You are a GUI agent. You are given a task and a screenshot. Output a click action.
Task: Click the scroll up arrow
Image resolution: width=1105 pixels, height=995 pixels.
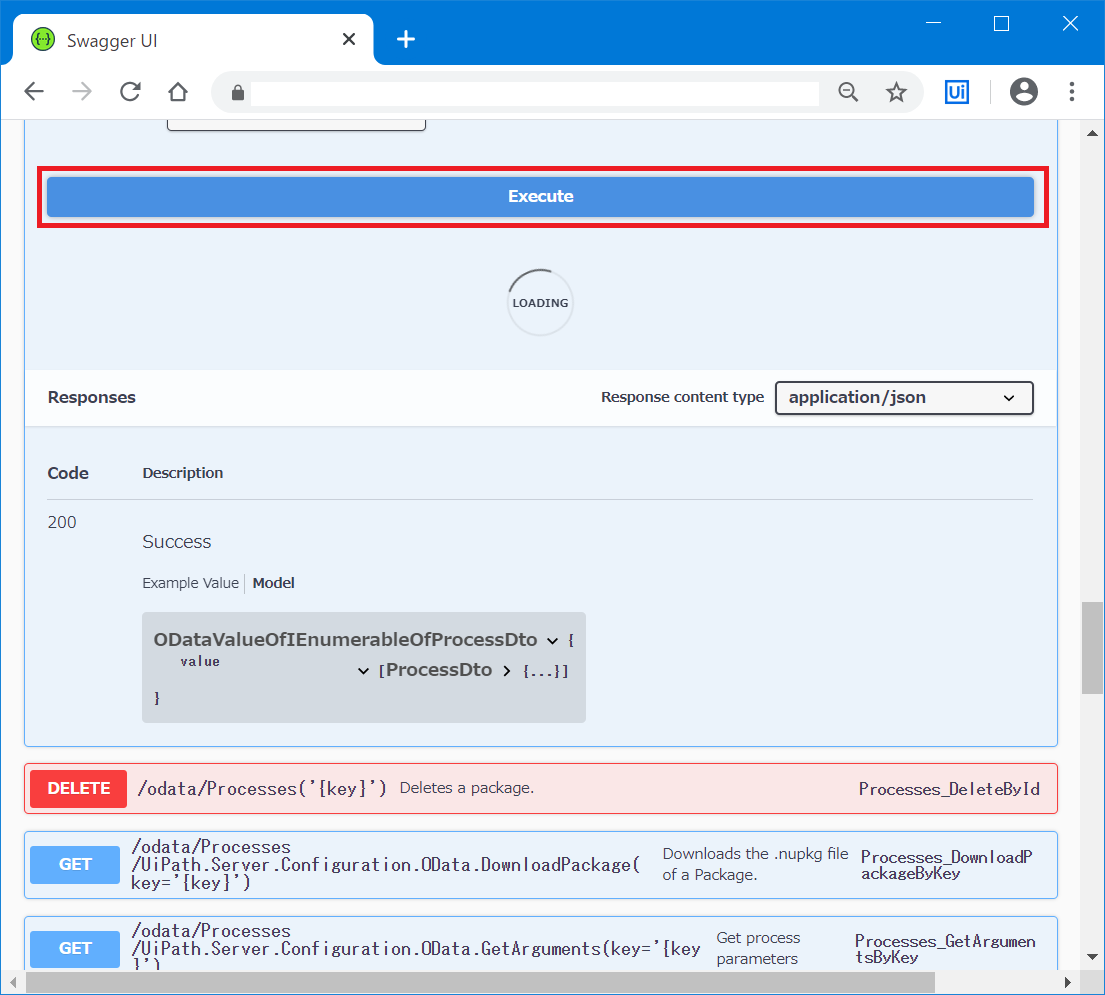(1092, 132)
